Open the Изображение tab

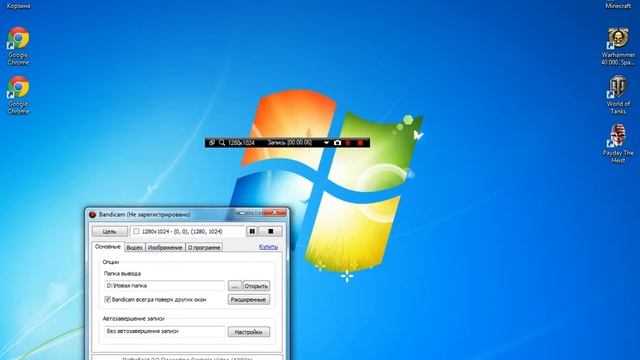pyautogui.click(x=165, y=247)
